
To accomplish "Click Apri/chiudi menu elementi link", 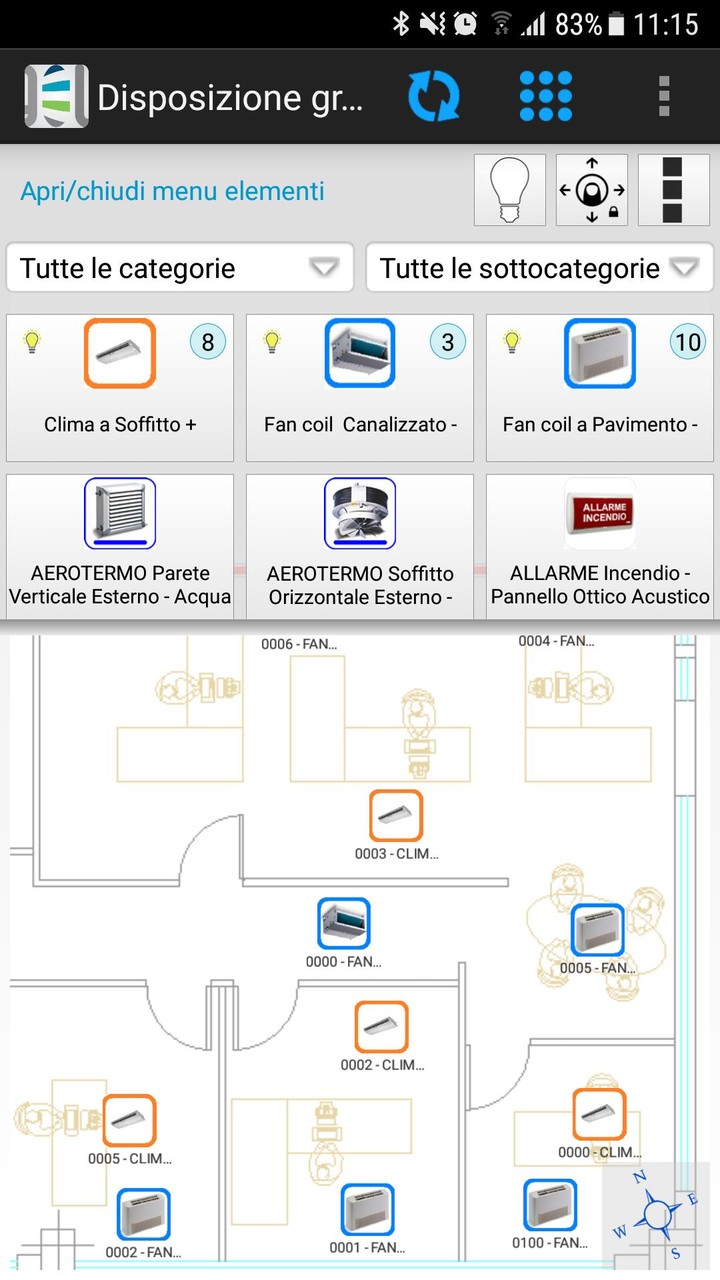I will click(173, 191).
